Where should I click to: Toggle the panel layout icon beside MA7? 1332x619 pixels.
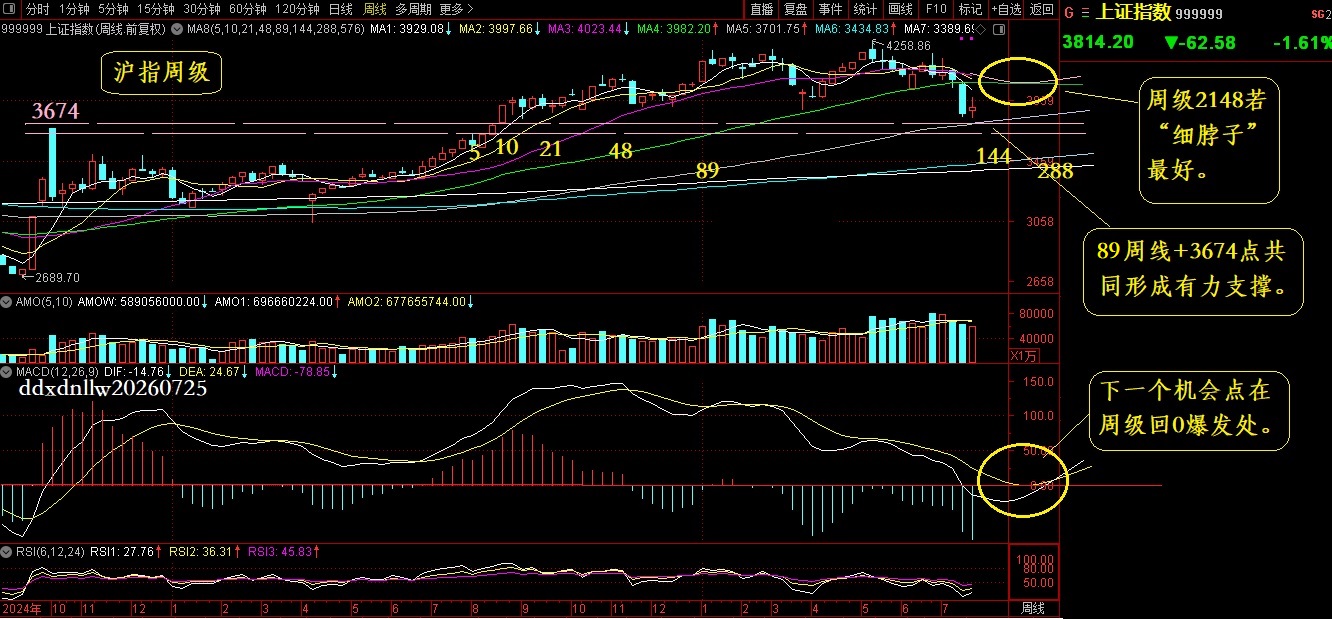pyautogui.click(x=998, y=29)
